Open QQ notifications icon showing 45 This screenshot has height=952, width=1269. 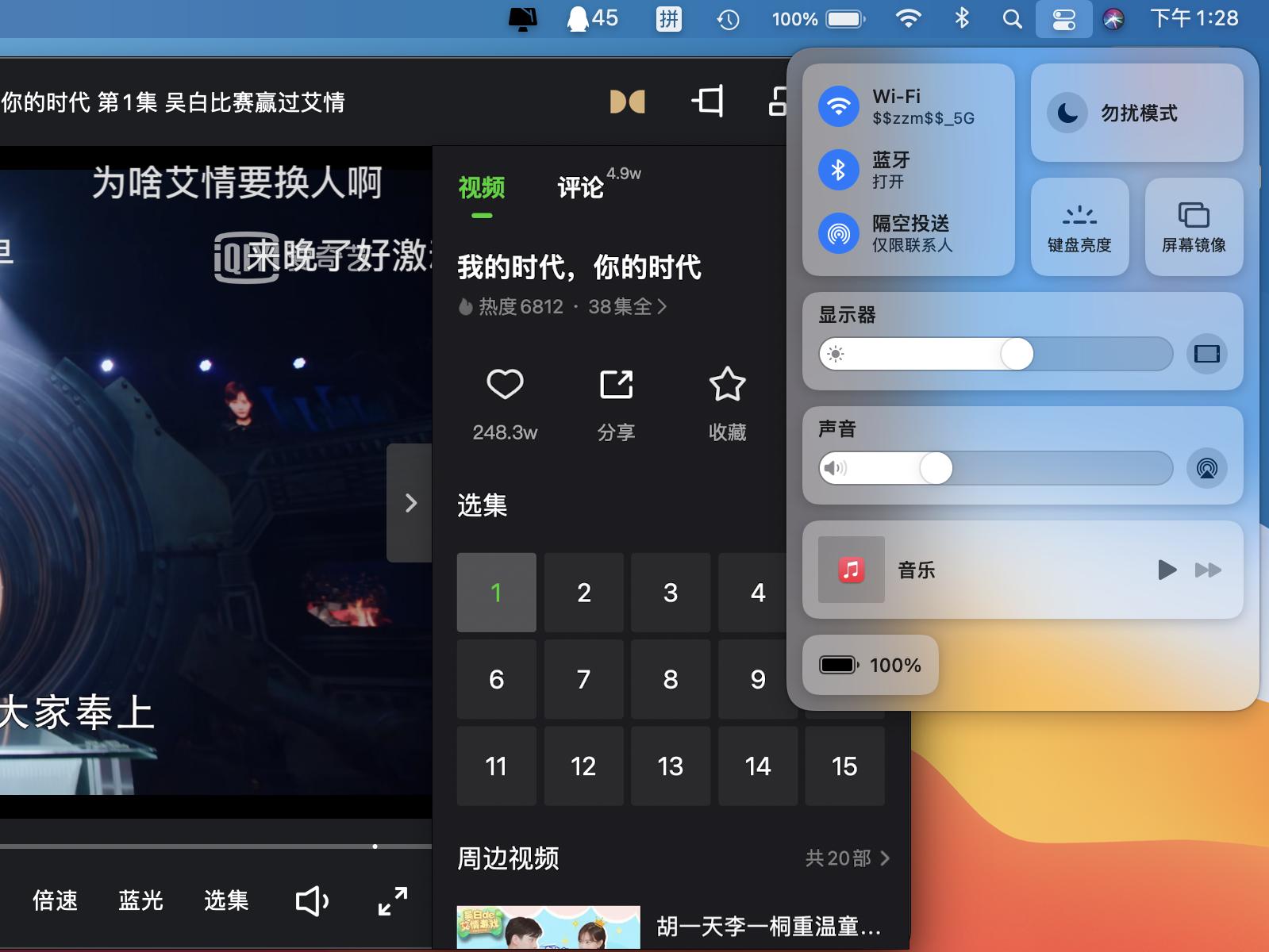(x=592, y=19)
